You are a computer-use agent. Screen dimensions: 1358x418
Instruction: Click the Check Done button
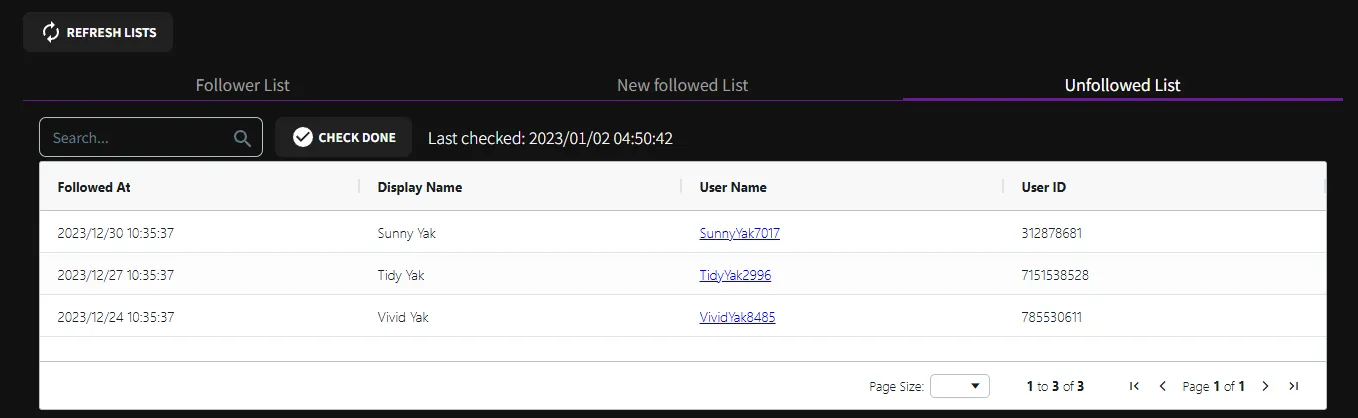[x=344, y=137]
